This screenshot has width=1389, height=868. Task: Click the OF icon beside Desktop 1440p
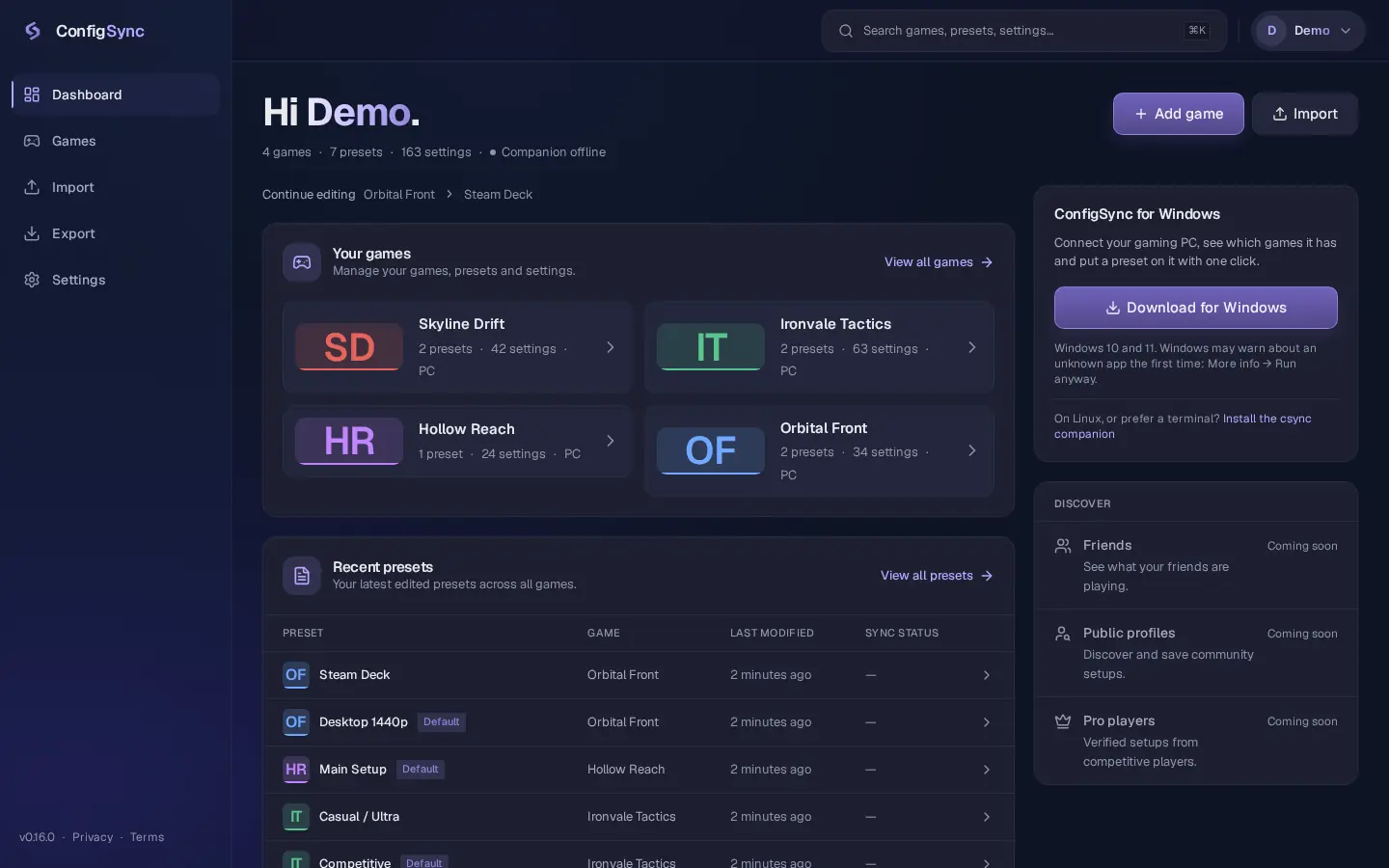296,722
